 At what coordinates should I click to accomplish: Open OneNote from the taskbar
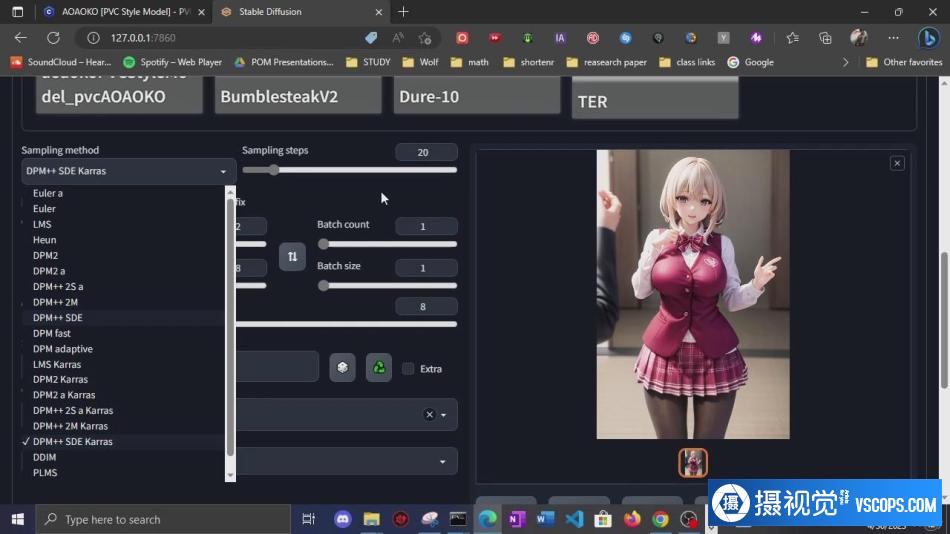[x=517, y=519]
